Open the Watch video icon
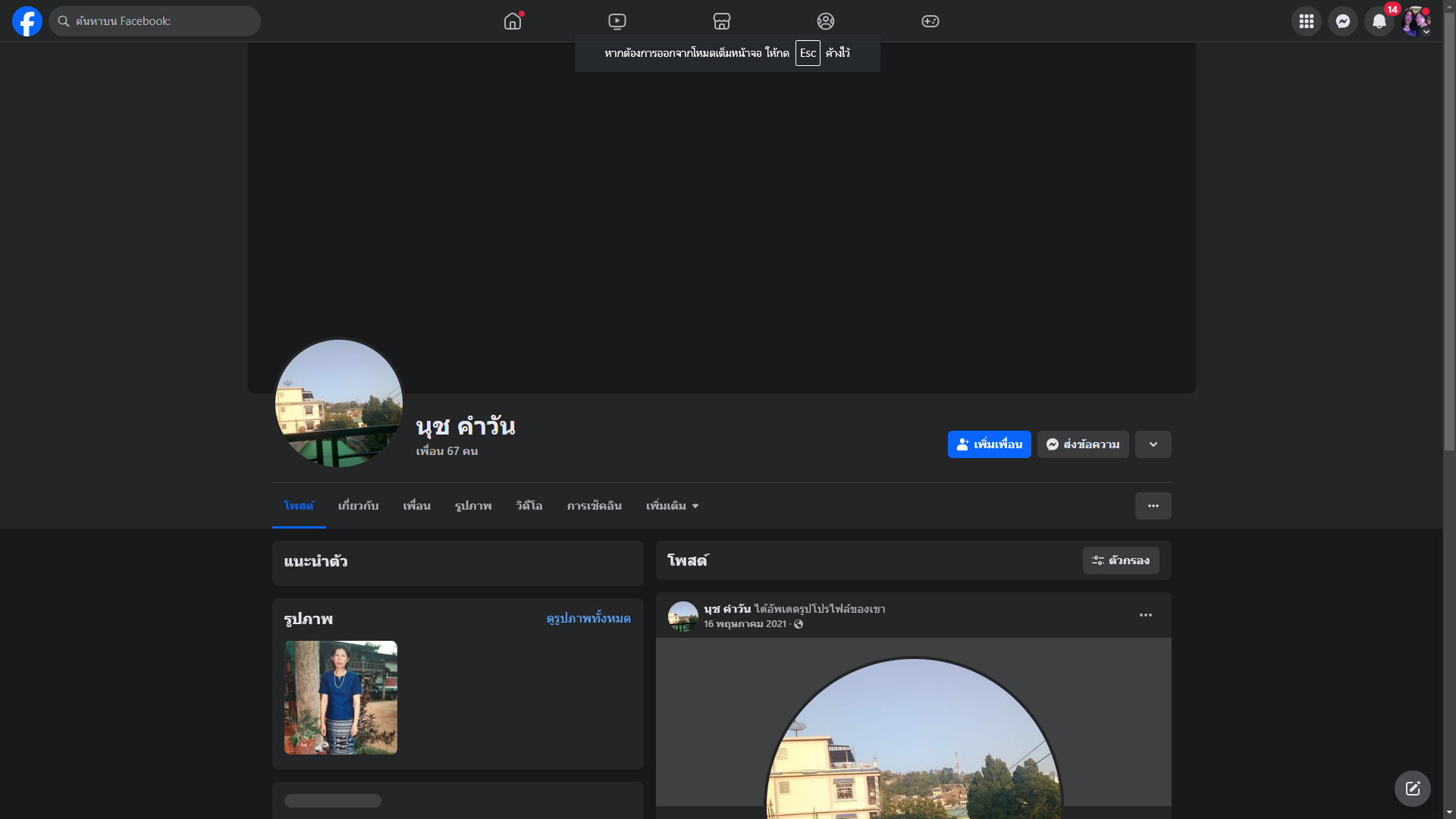Viewport: 1456px width, 819px height. click(x=617, y=21)
